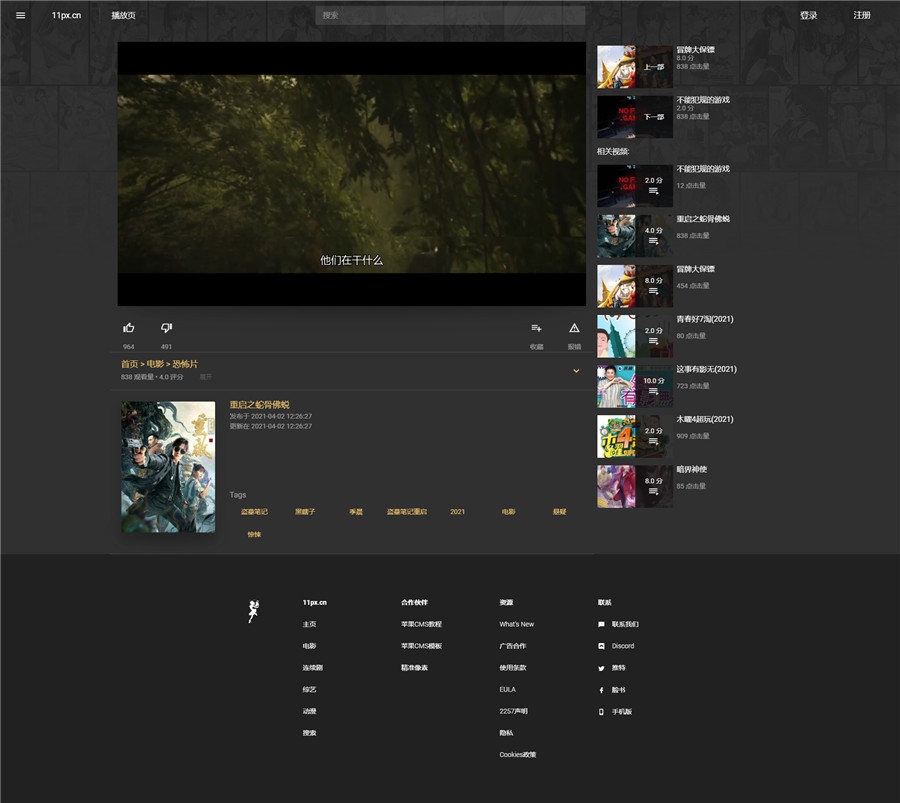The height and width of the screenshot is (803, 900).
Task: Click the 展开 expand text under breadcrumb
Action: pyautogui.click(x=205, y=378)
